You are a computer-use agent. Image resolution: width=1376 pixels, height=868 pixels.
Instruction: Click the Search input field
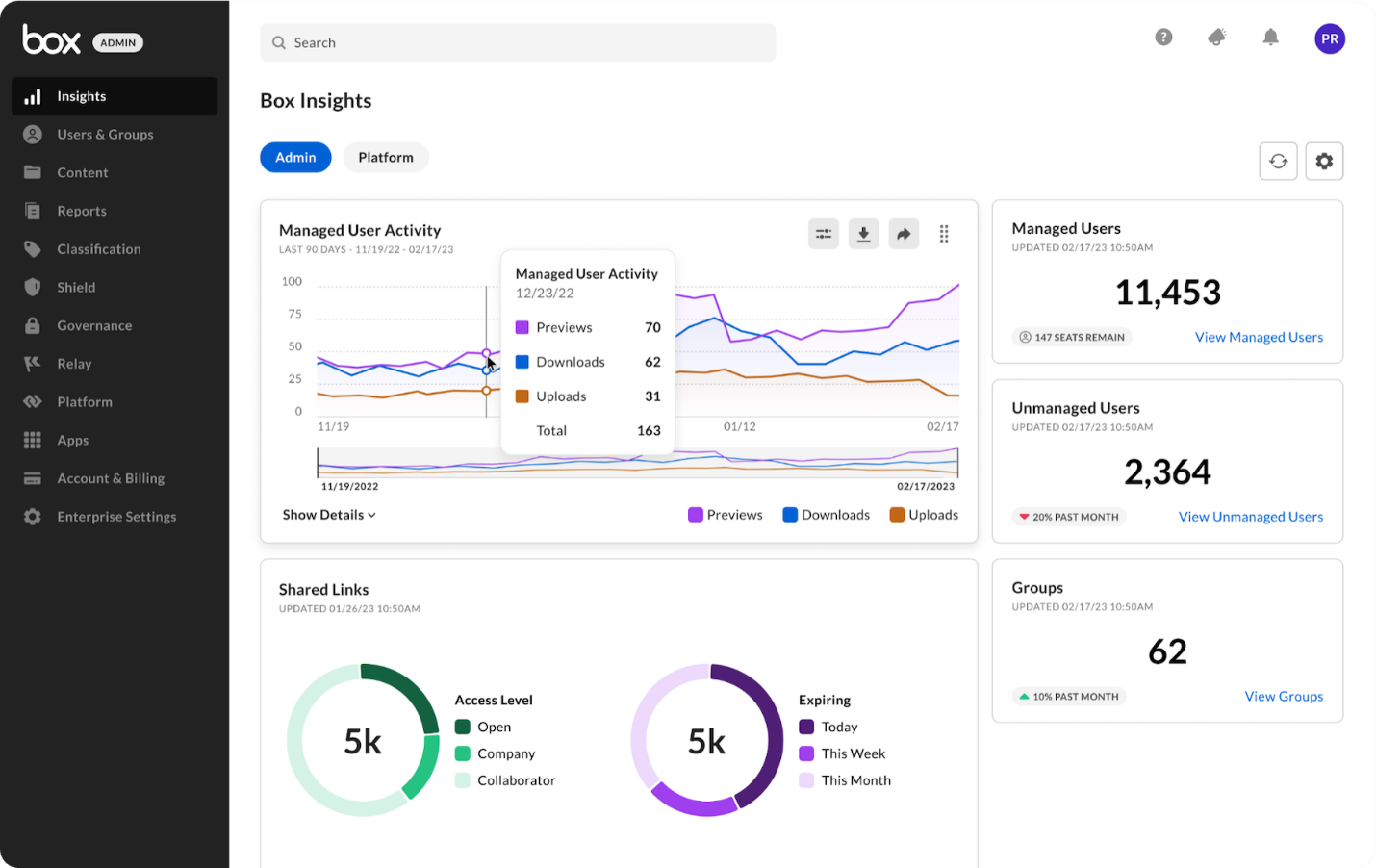coord(518,43)
